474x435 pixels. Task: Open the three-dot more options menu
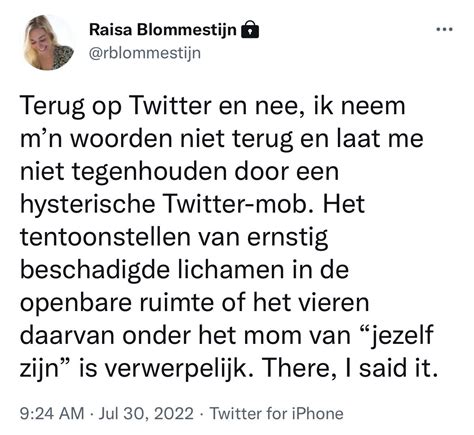[x=445, y=29]
